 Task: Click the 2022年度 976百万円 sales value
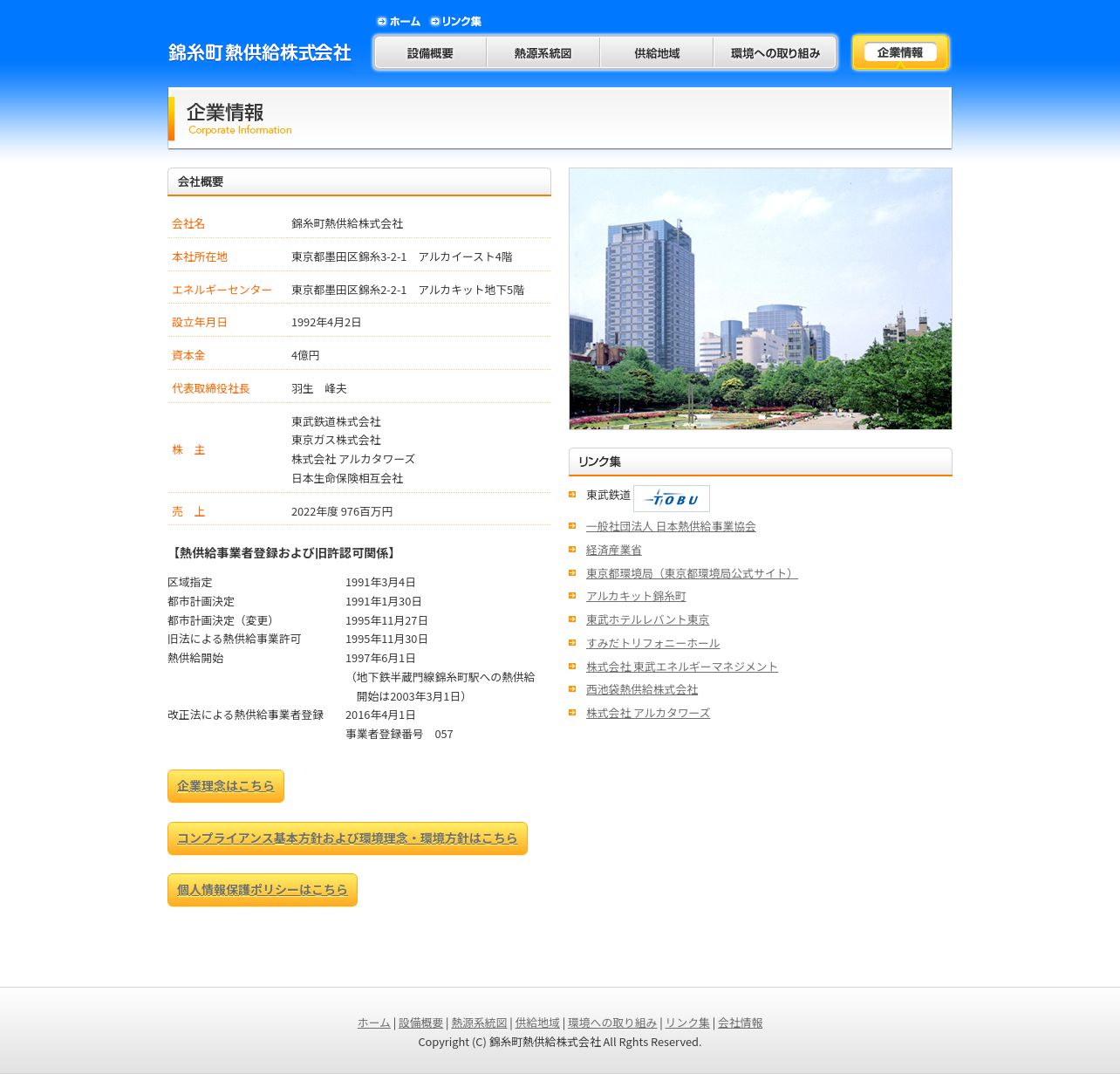(342, 511)
